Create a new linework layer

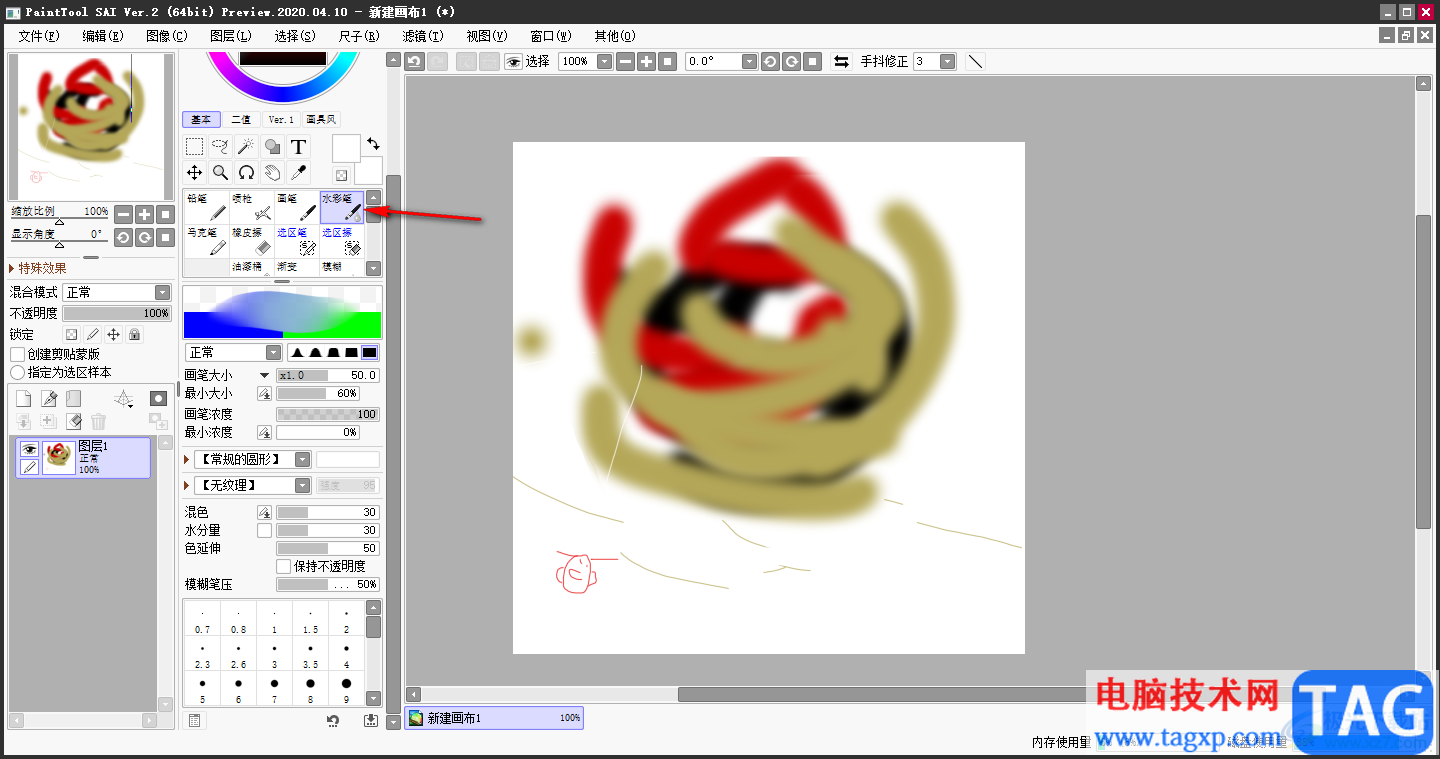[x=49, y=398]
